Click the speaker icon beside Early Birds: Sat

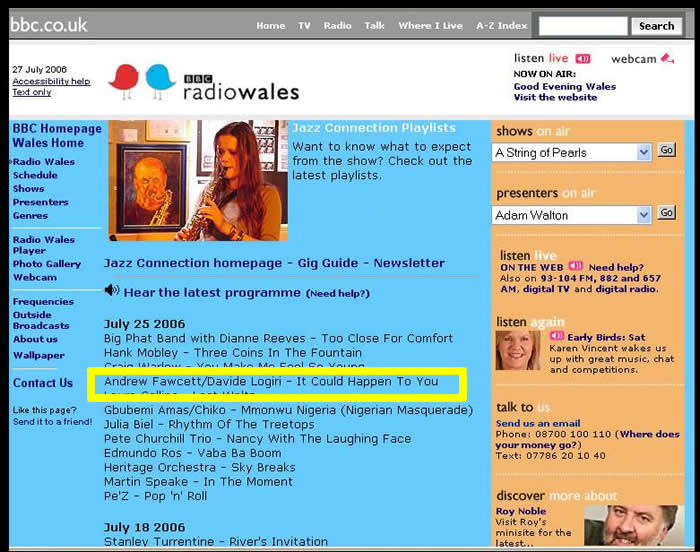tap(557, 336)
